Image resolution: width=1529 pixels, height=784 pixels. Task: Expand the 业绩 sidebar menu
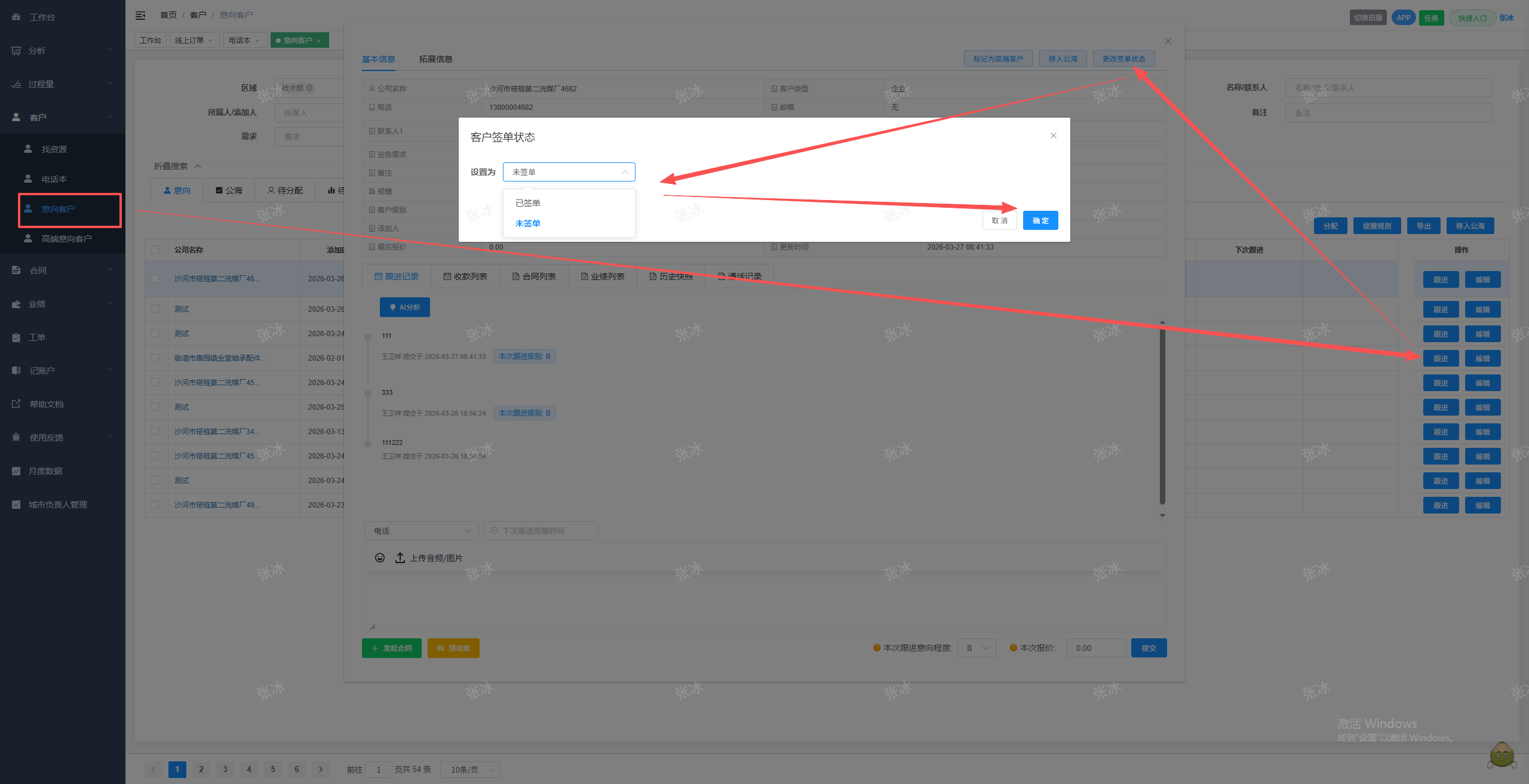click(x=63, y=304)
